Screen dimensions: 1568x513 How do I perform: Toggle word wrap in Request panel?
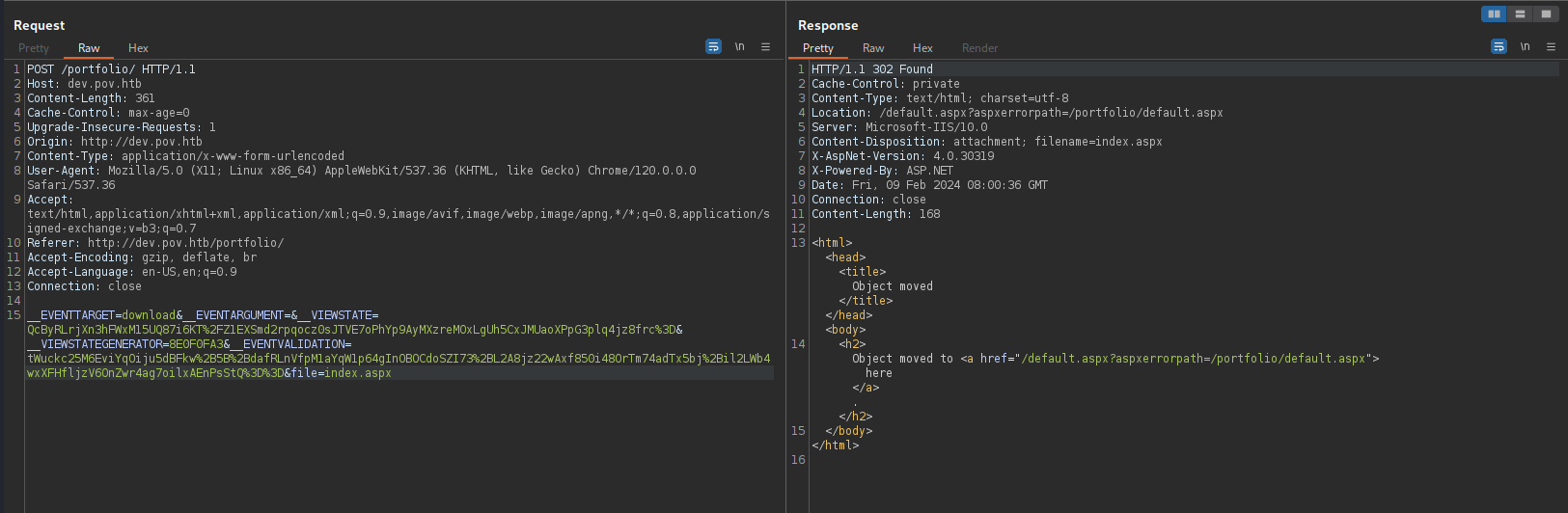point(713,46)
